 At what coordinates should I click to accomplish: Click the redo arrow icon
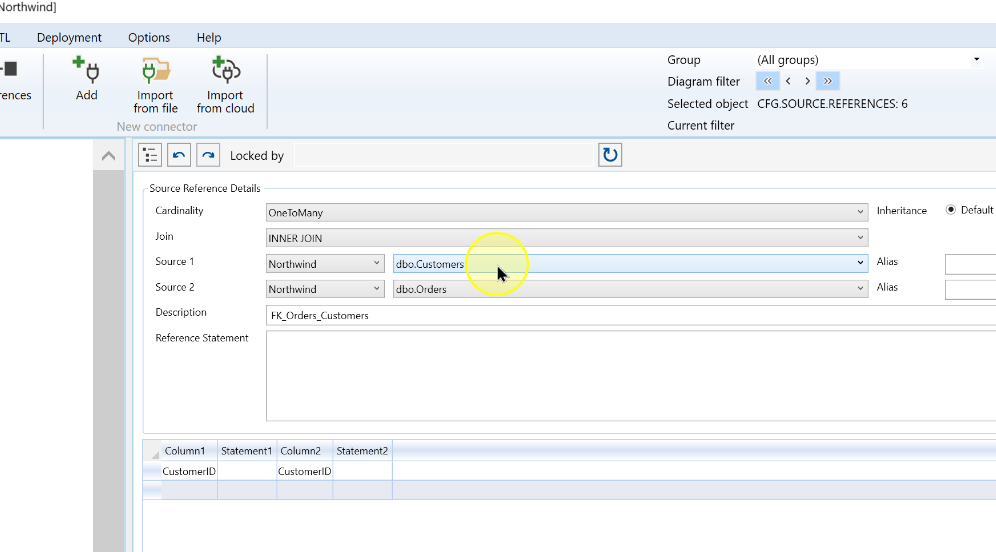[x=208, y=155]
